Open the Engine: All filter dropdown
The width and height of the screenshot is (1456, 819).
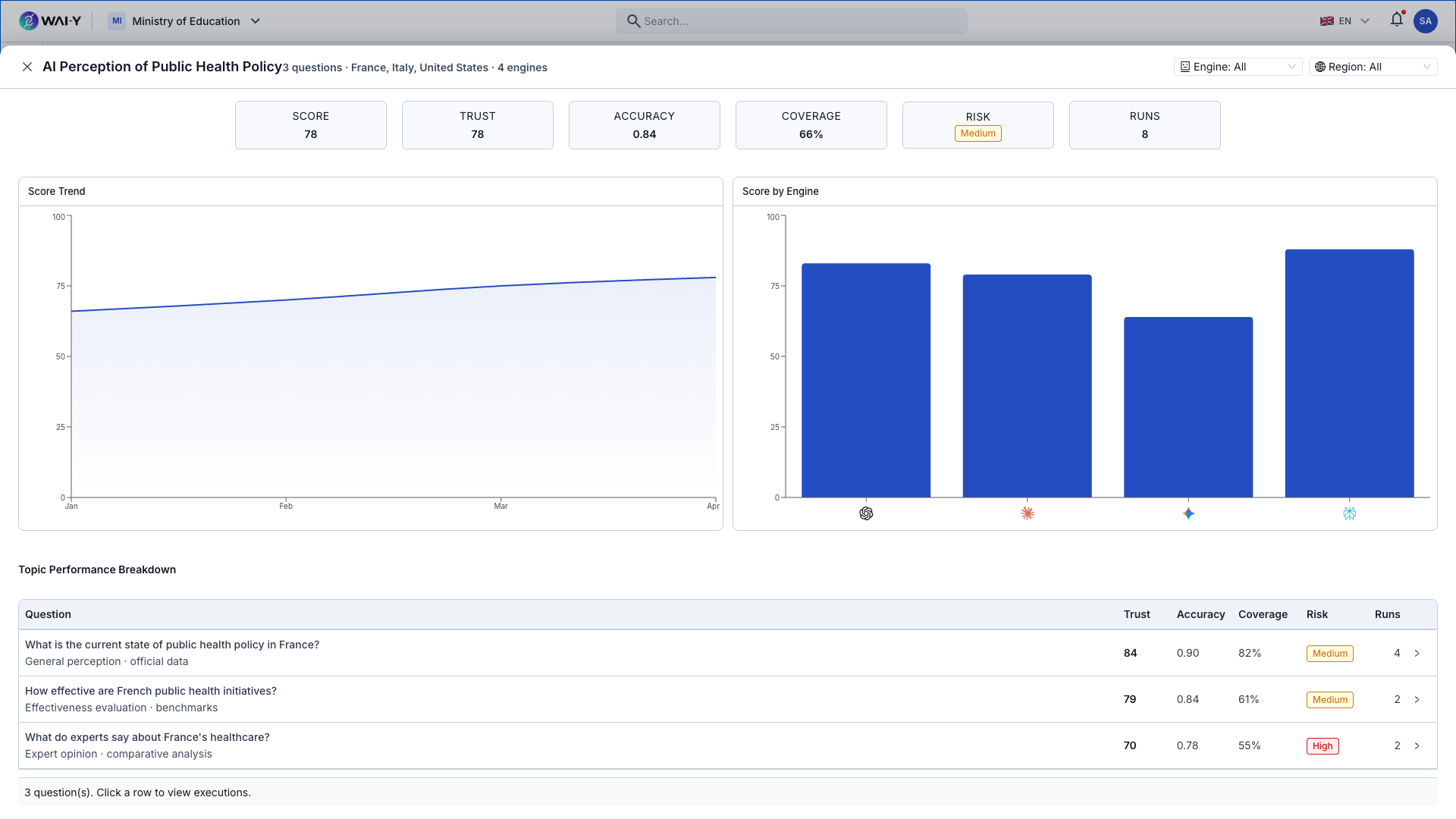(x=1238, y=67)
